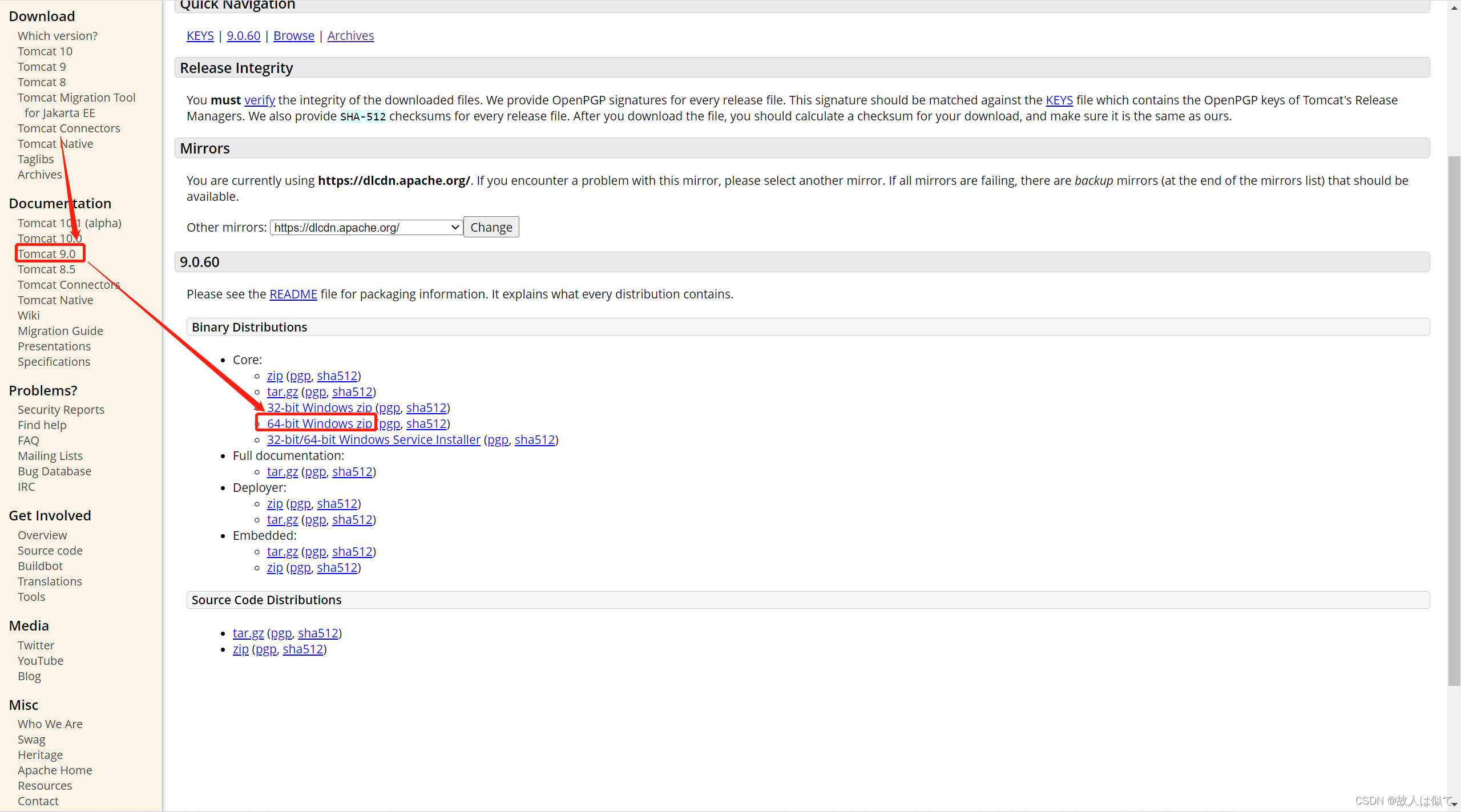
Task: Open the Archives link in Quick Navigation
Action: tap(351, 35)
